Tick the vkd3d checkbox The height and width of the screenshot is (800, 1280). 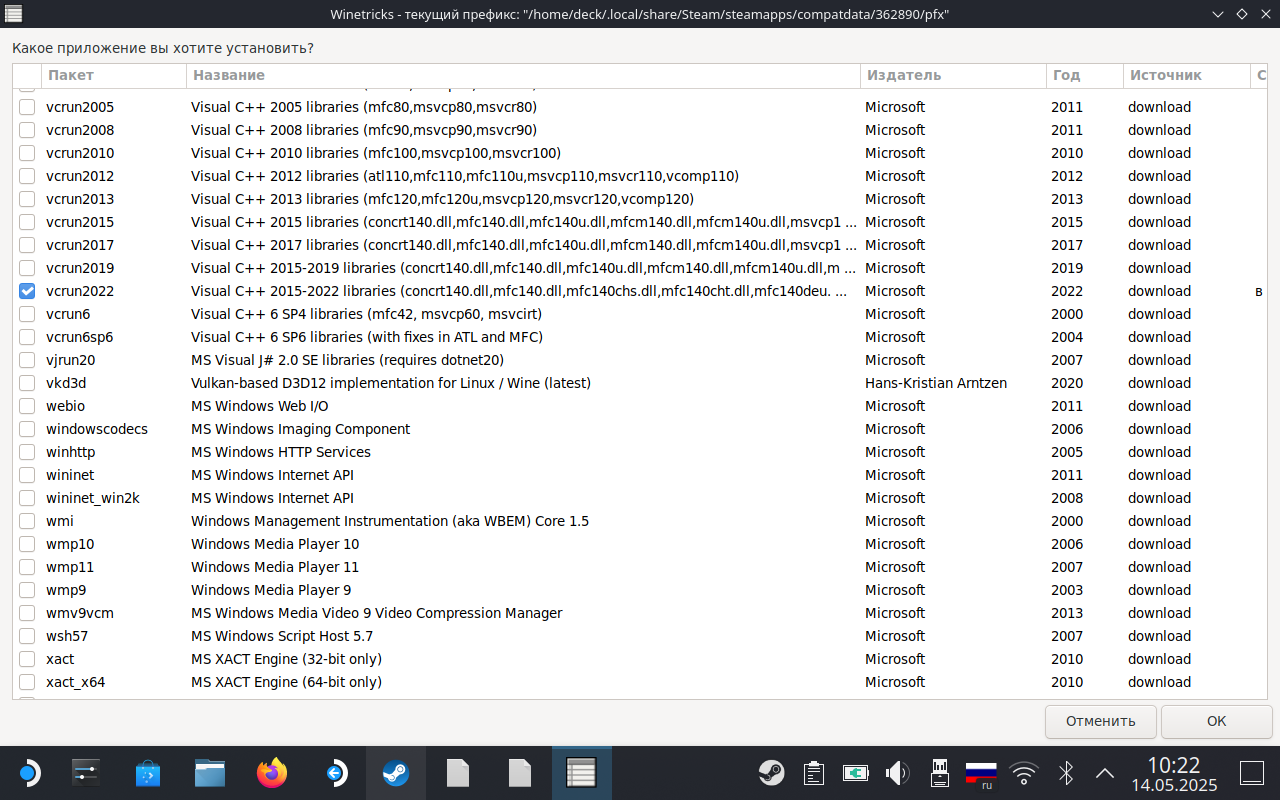pyautogui.click(x=27, y=383)
